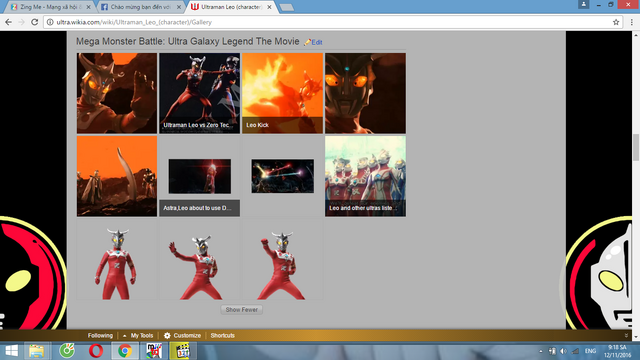Viewport: 640px width, 360px height.
Task: Click the scrollbar down arrow
Action: pos(636,337)
